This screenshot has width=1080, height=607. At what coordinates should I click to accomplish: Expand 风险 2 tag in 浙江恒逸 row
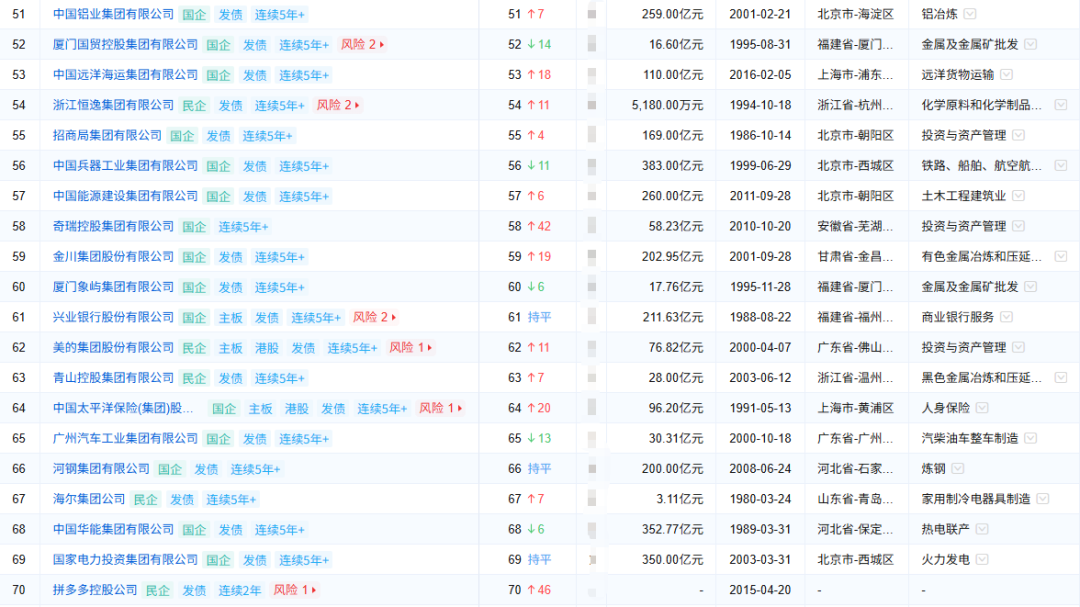pyautogui.click(x=338, y=105)
